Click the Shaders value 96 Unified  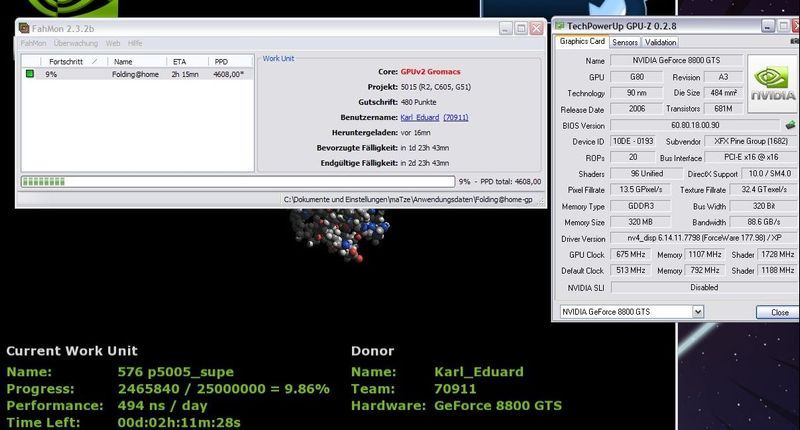coord(646,173)
